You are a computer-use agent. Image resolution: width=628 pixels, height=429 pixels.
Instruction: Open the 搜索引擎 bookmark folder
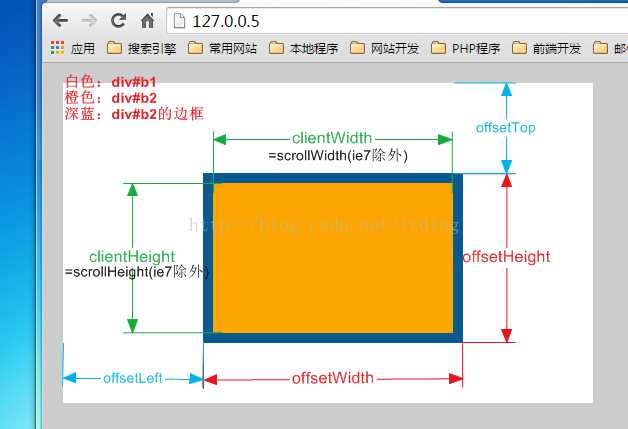[x=141, y=48]
